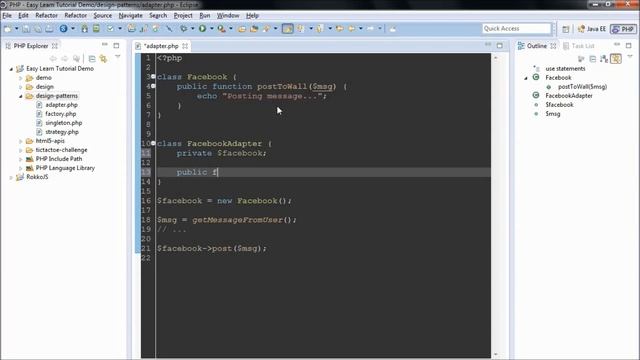Viewport: 640px width, 360px height.
Task: Expand the PHP Language Library node
Action: [x=21, y=168]
